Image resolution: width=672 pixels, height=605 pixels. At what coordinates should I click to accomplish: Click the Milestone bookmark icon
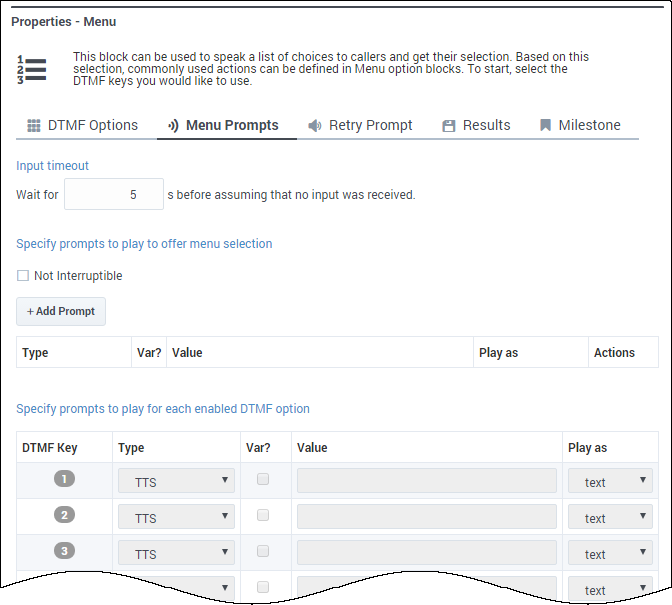point(545,126)
